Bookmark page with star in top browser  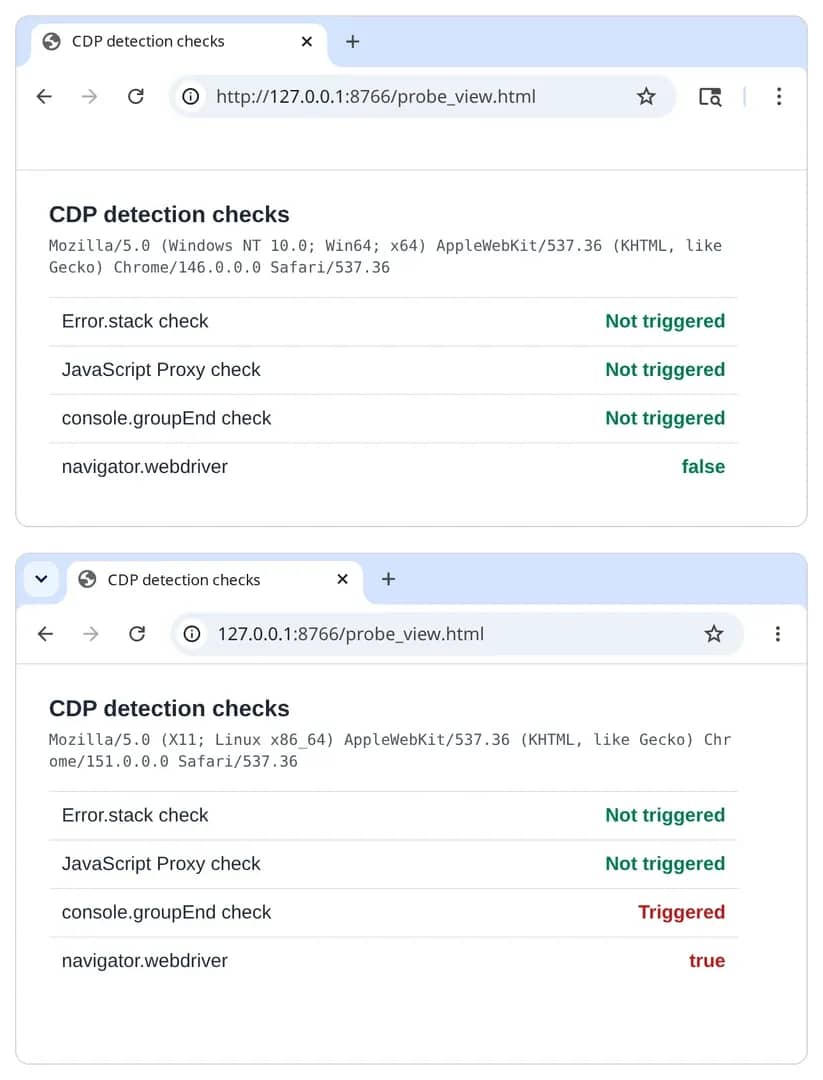pos(646,96)
